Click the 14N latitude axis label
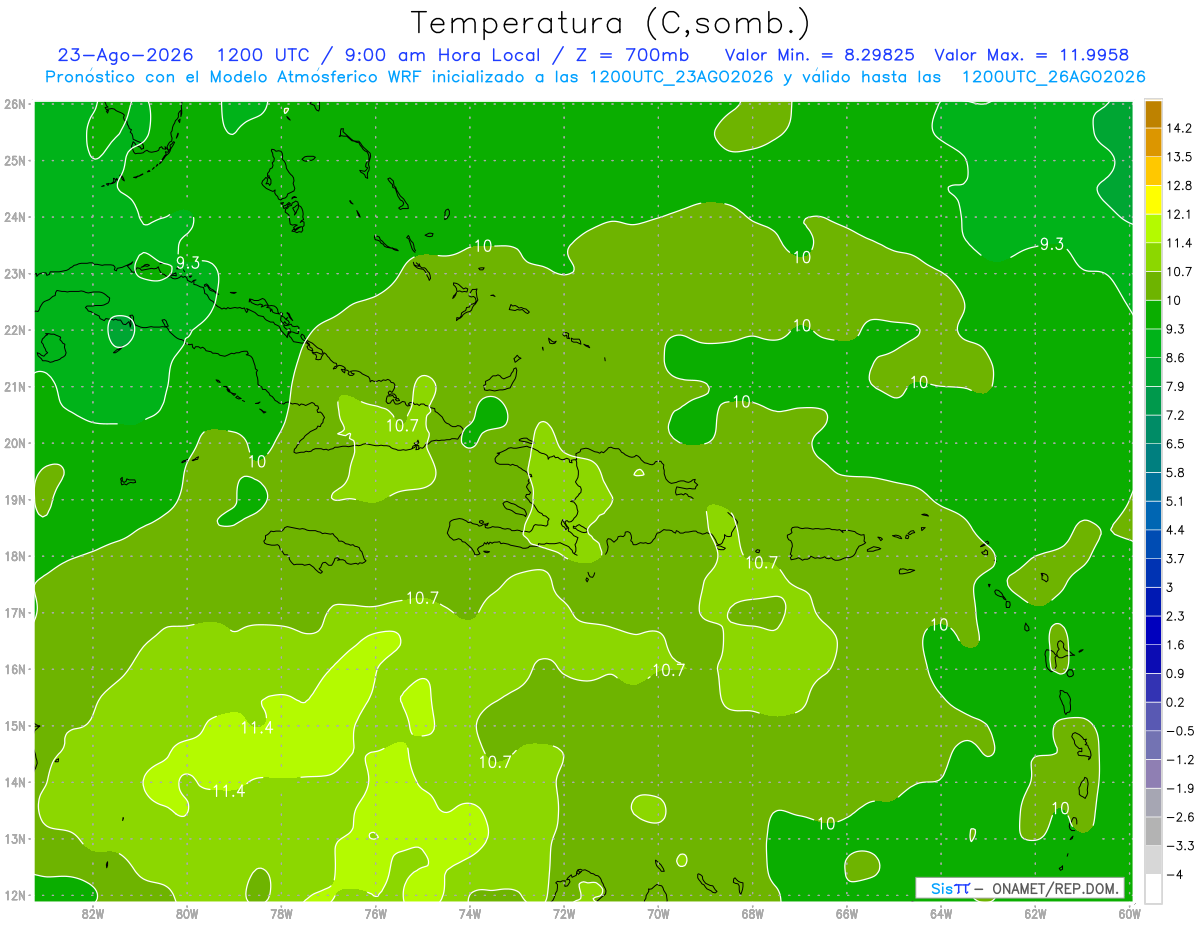 15,782
